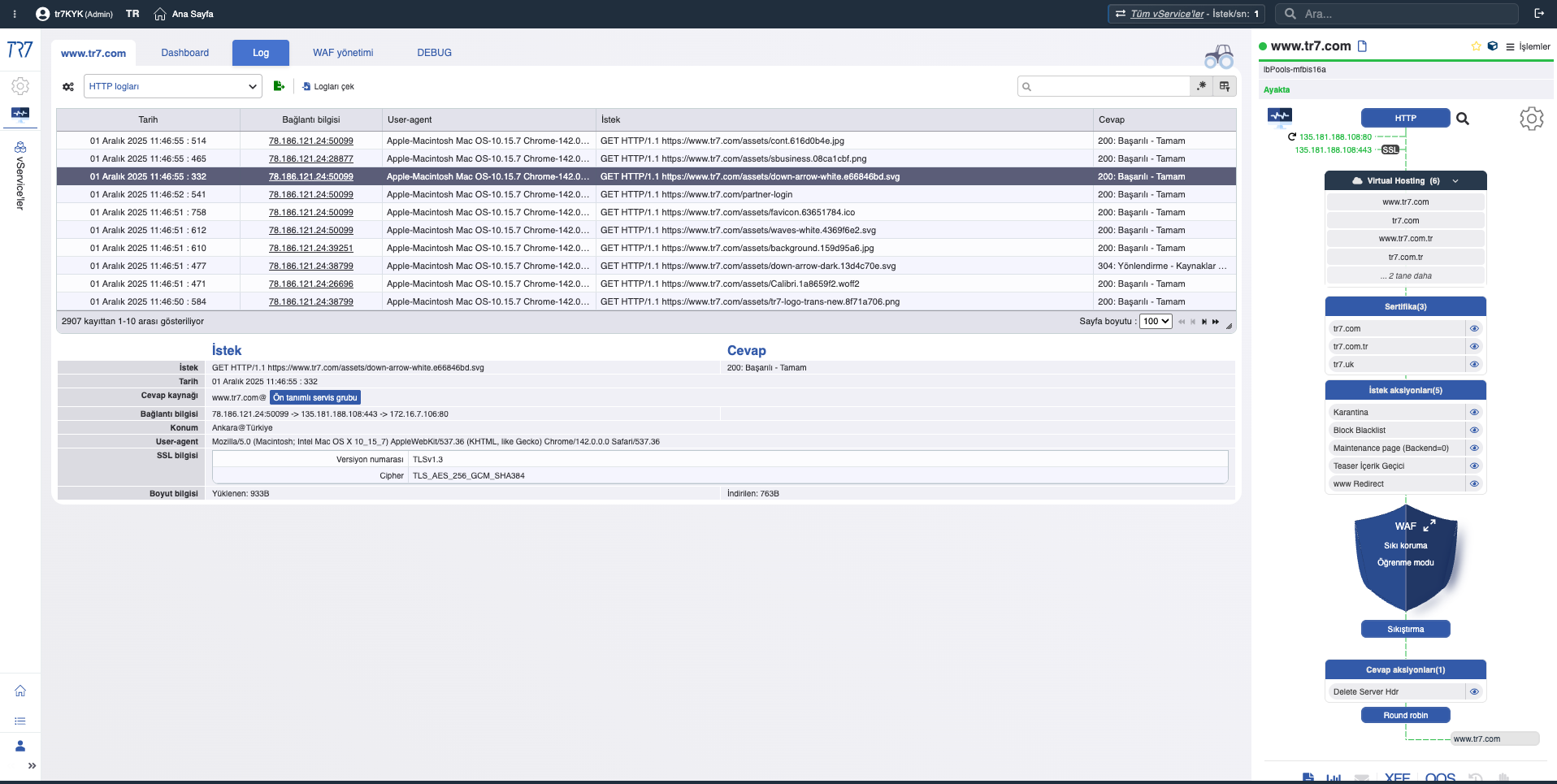This screenshot has height=784, width=1557.
Task: Open the kebab menu in top bar
Action: [x=15, y=14]
